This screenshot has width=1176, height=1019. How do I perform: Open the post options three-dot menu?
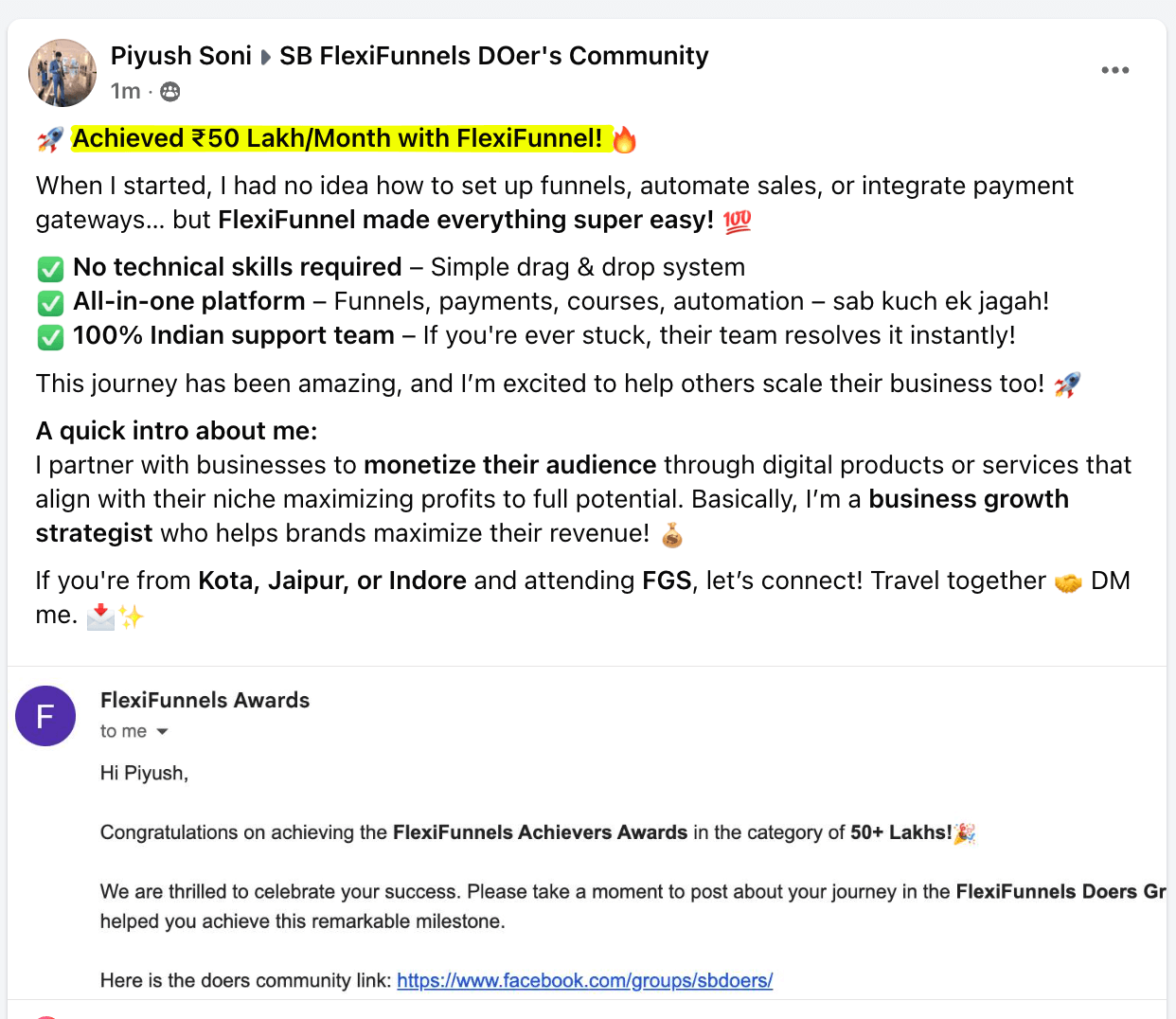click(1114, 70)
